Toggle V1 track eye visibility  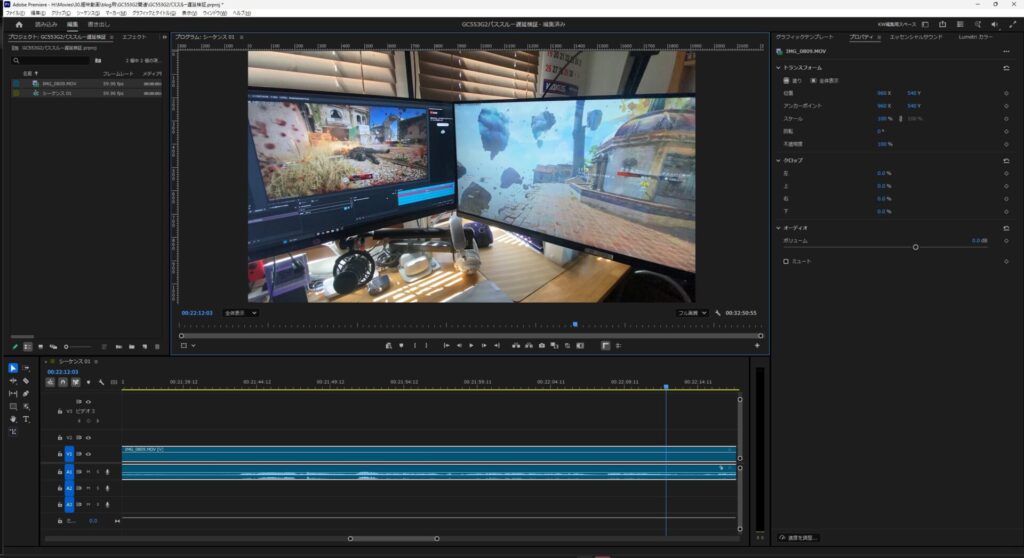88,453
